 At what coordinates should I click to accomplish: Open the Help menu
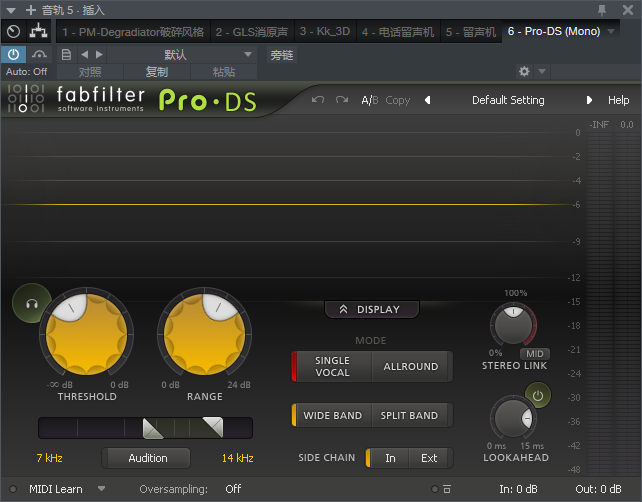click(x=618, y=100)
